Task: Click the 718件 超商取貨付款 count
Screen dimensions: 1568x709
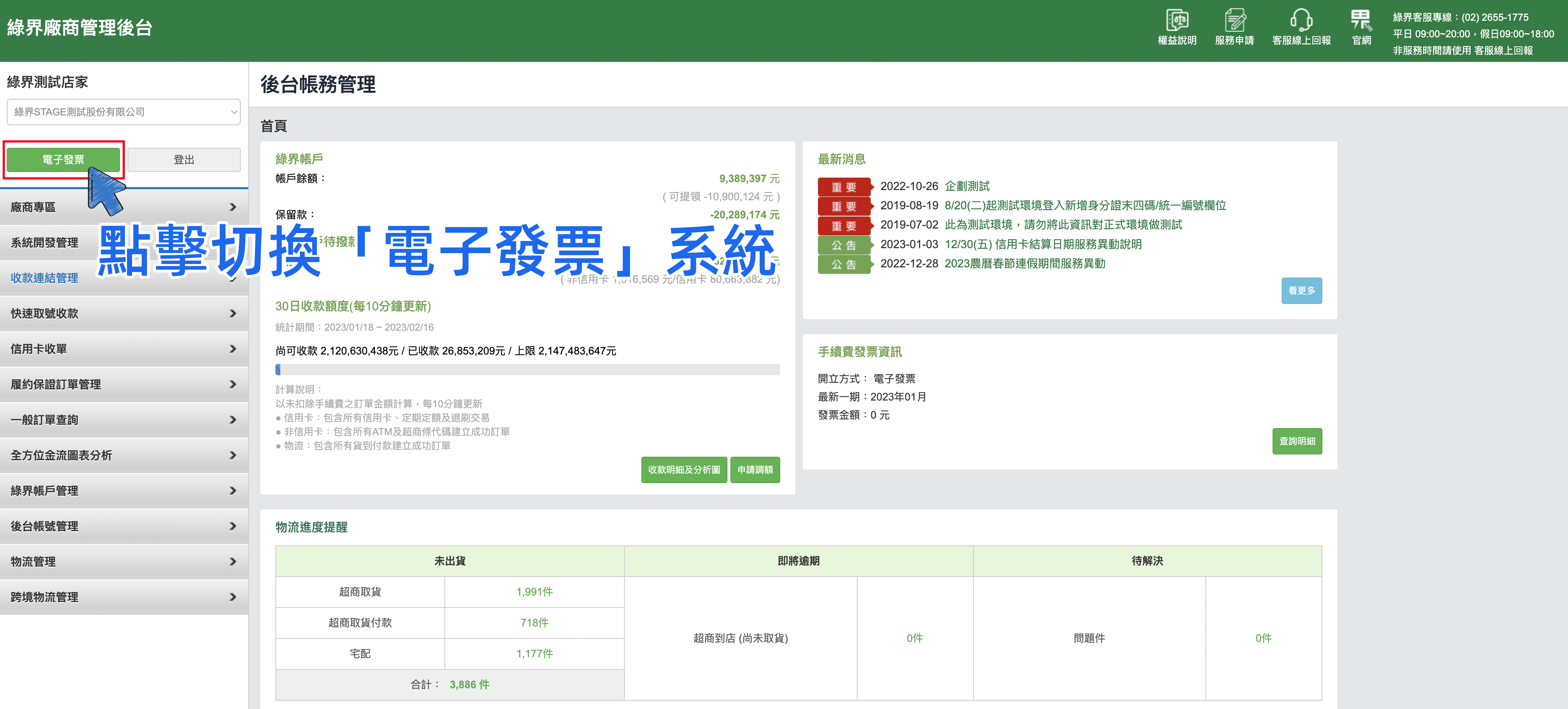Action: (x=535, y=623)
